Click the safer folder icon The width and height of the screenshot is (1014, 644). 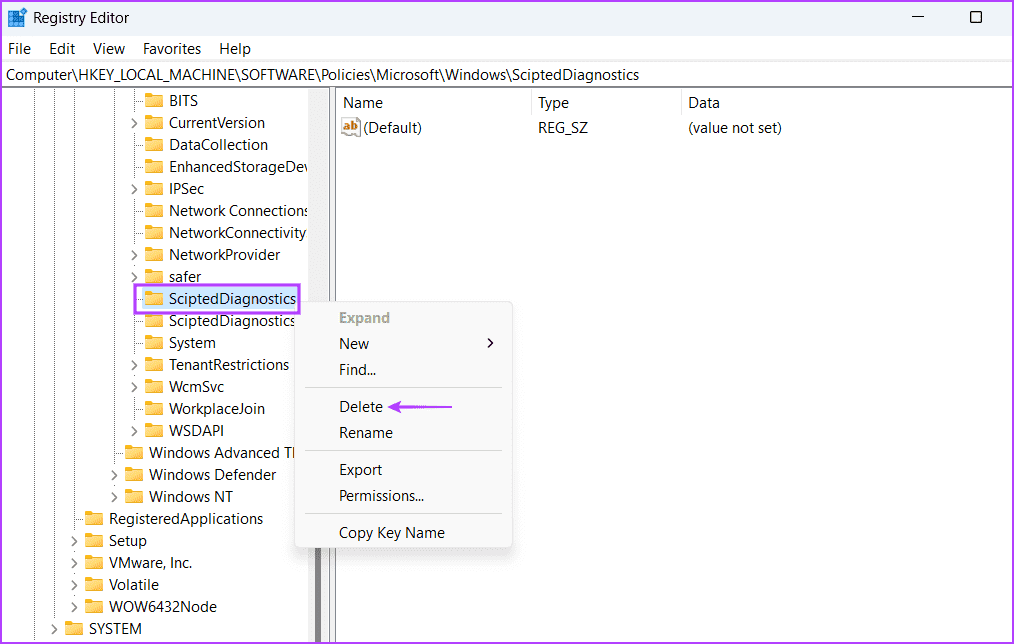pyautogui.click(x=154, y=276)
